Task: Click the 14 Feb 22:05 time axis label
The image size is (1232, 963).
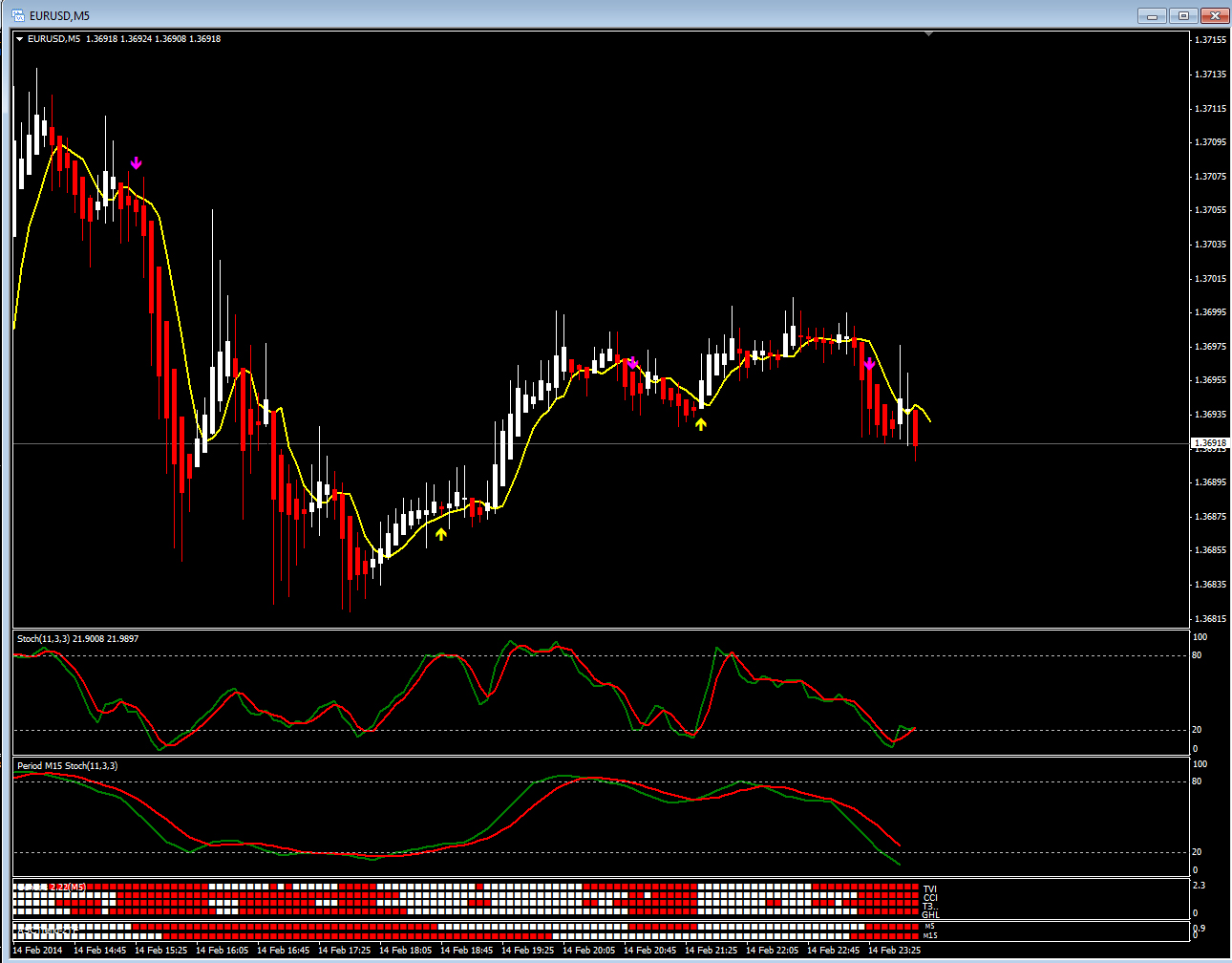Action: click(x=772, y=951)
